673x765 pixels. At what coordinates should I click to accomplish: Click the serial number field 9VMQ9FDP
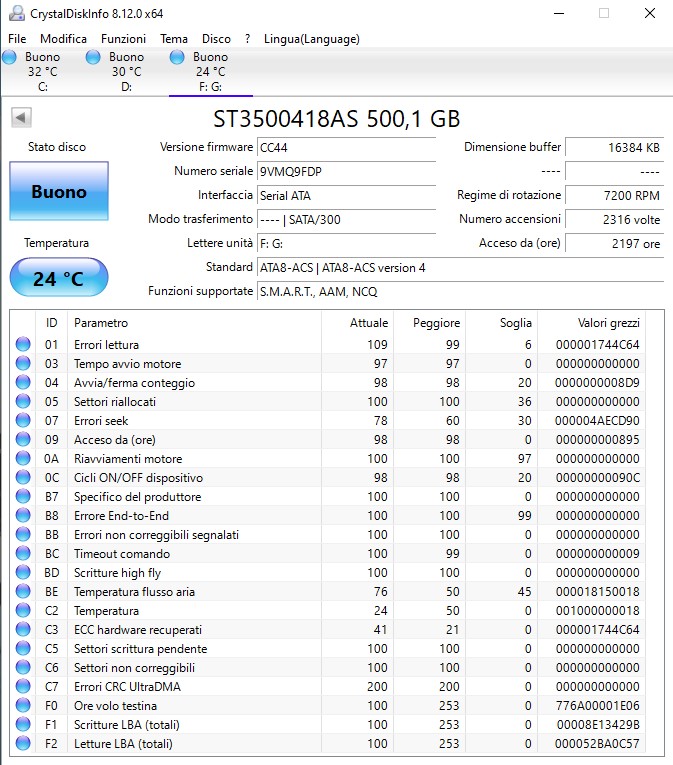[347, 171]
